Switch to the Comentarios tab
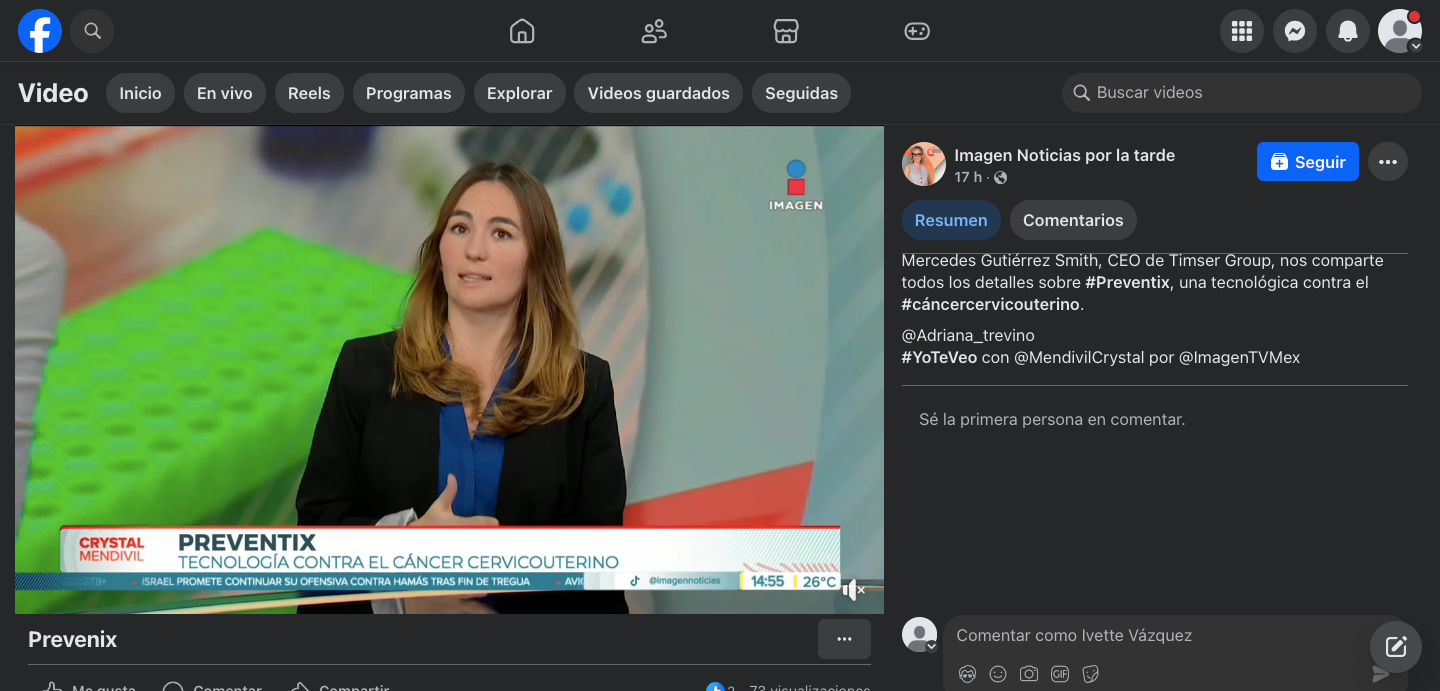This screenshot has width=1440, height=691. coord(1073,220)
